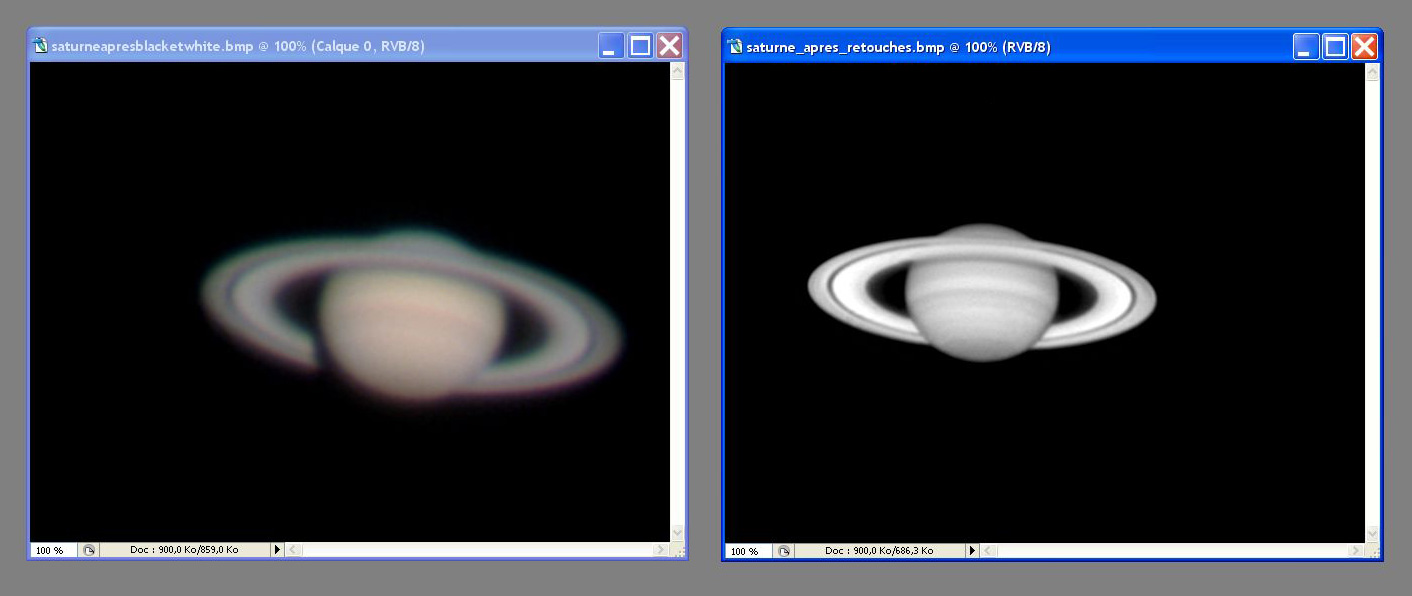Click the zoom percentage field in saturne_apres_retouches window

coord(749,551)
